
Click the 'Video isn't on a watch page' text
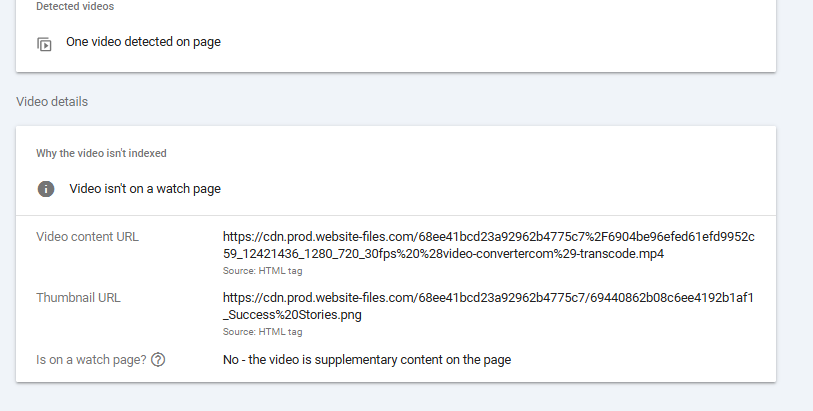(x=145, y=188)
